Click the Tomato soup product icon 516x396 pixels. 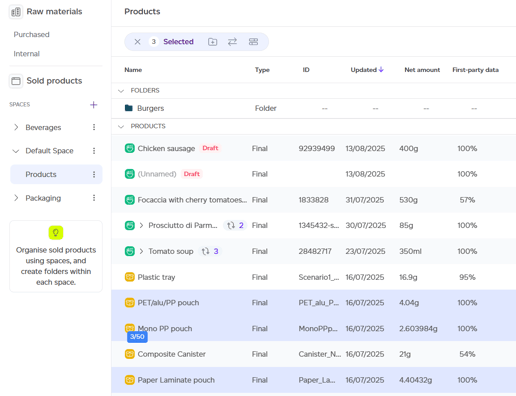[130, 251]
